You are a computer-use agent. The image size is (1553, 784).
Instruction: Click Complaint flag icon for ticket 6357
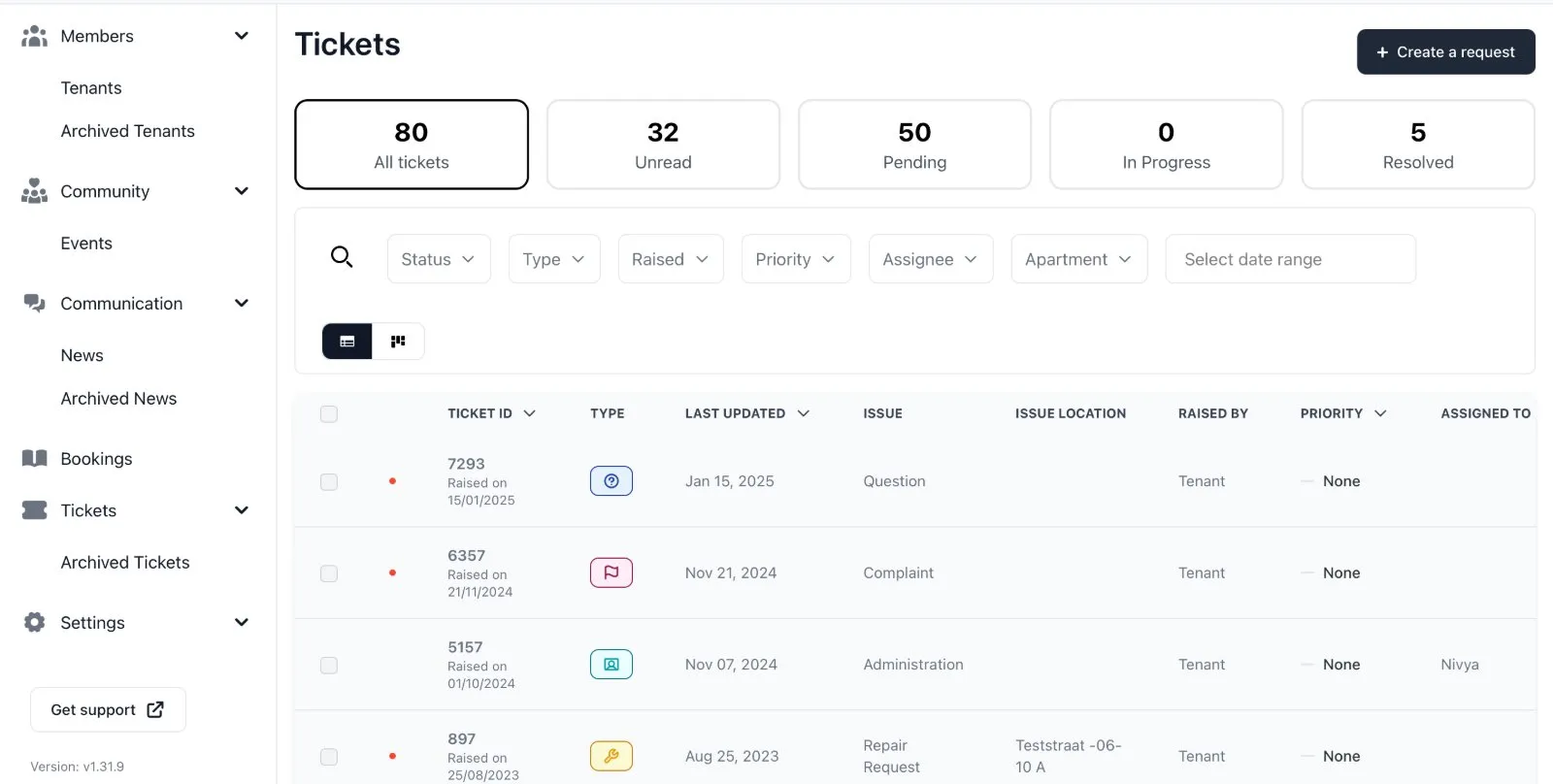coord(611,572)
